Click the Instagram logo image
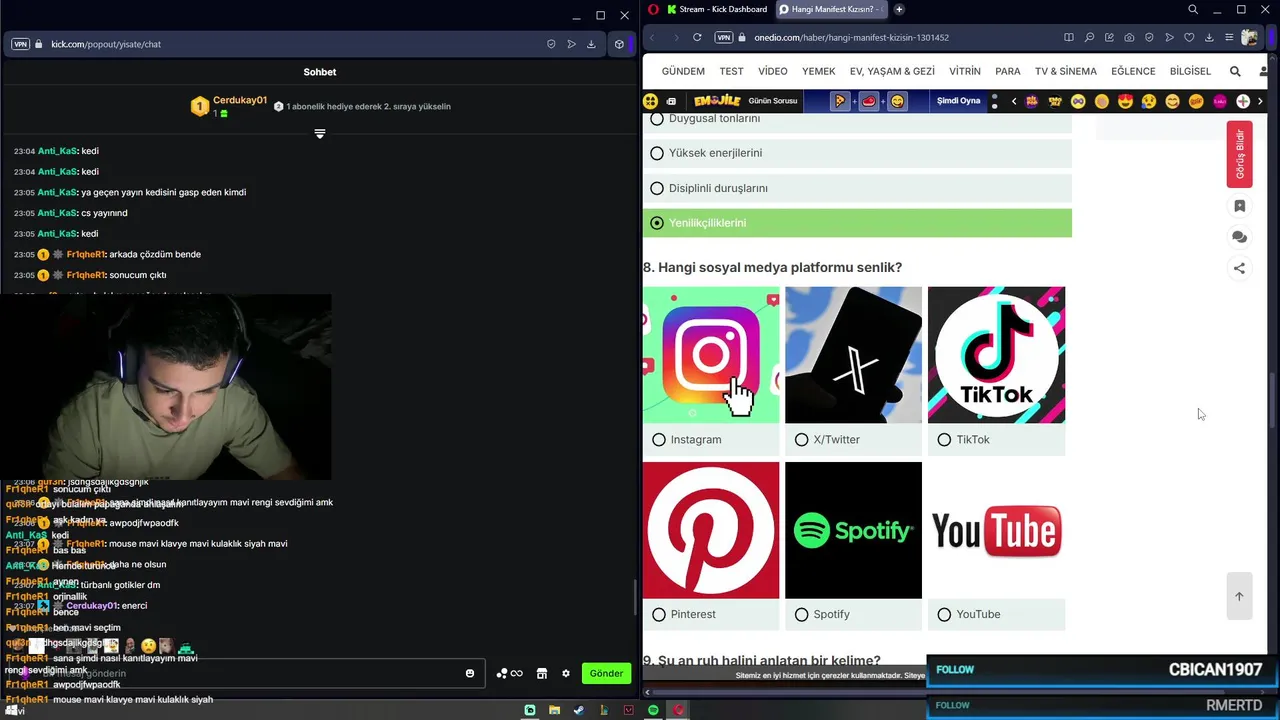The image size is (1280, 720). pos(711,355)
